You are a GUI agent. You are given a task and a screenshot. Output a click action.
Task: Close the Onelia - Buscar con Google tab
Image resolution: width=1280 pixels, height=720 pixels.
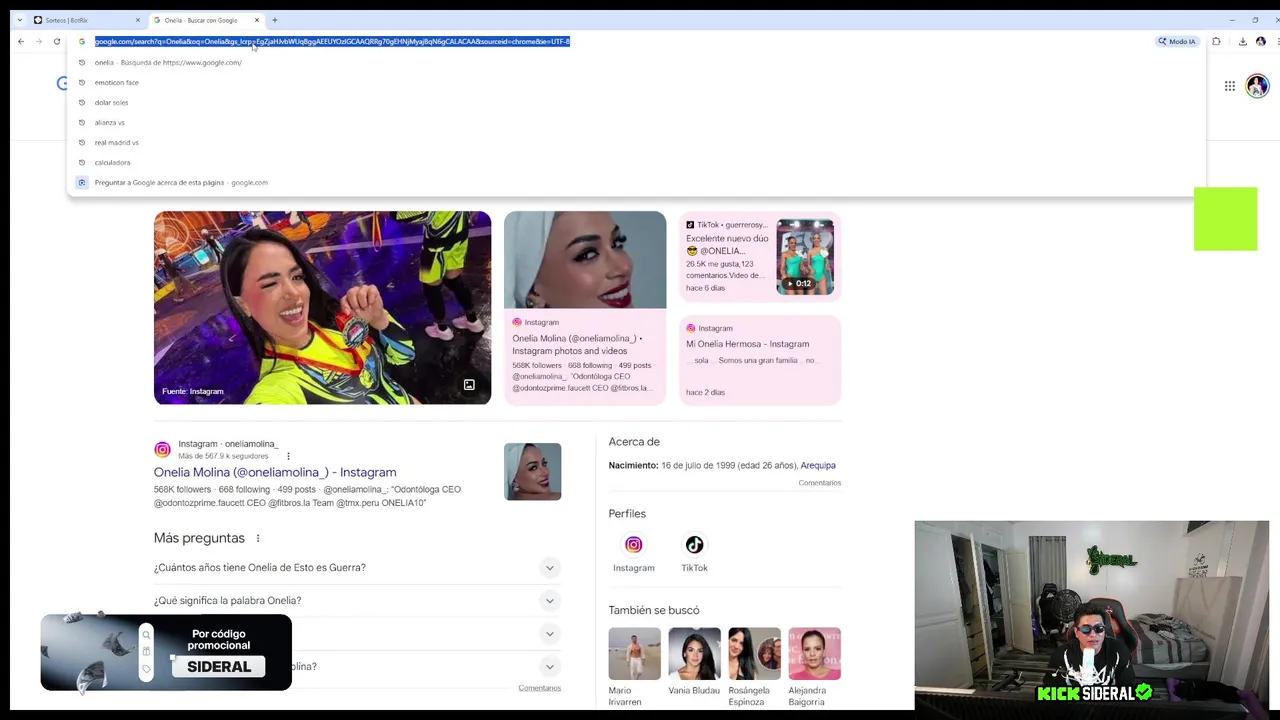257,20
